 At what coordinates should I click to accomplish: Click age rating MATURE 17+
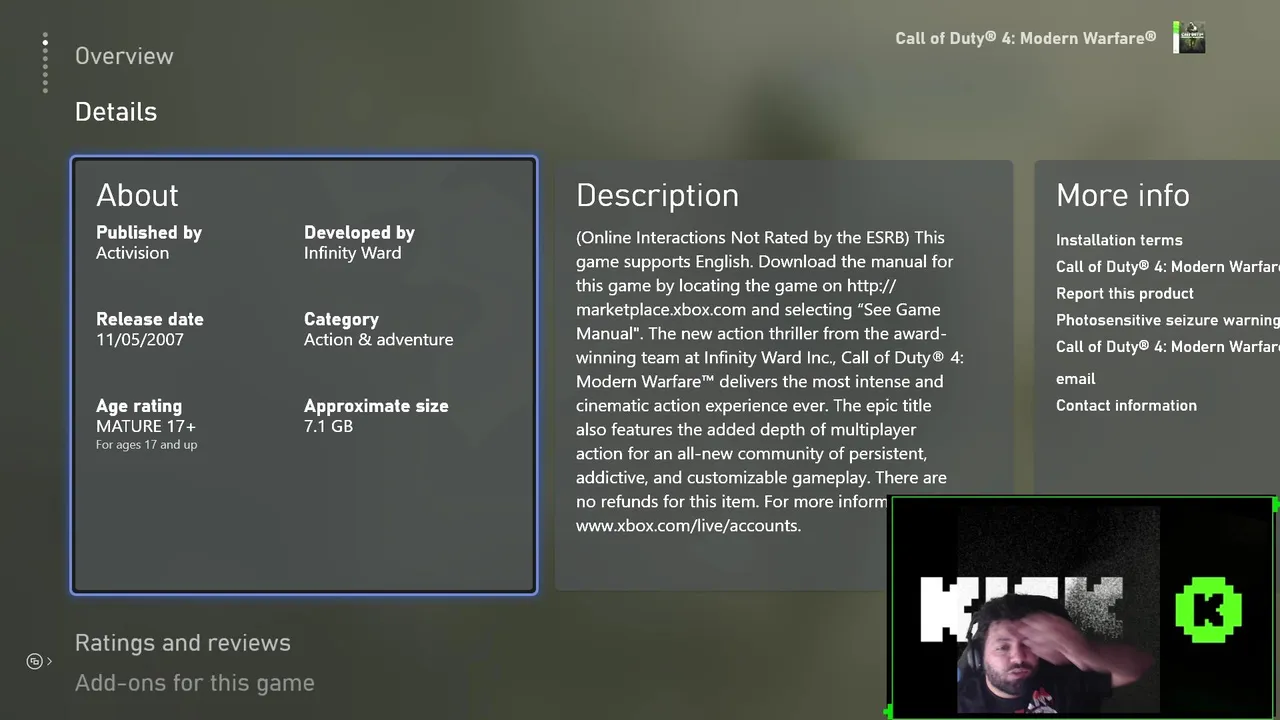click(146, 426)
